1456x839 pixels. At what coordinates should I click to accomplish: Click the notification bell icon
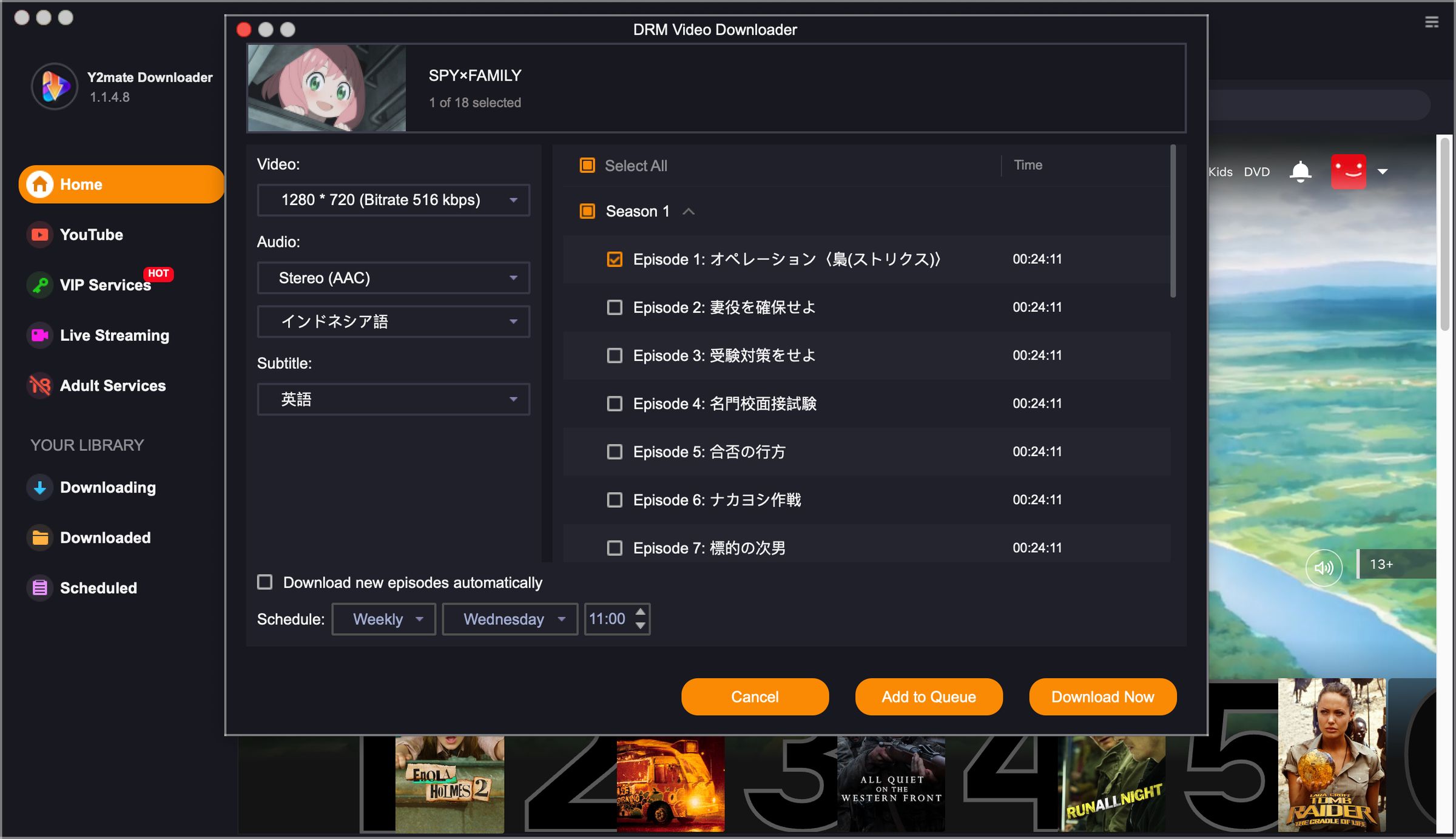(x=1300, y=172)
